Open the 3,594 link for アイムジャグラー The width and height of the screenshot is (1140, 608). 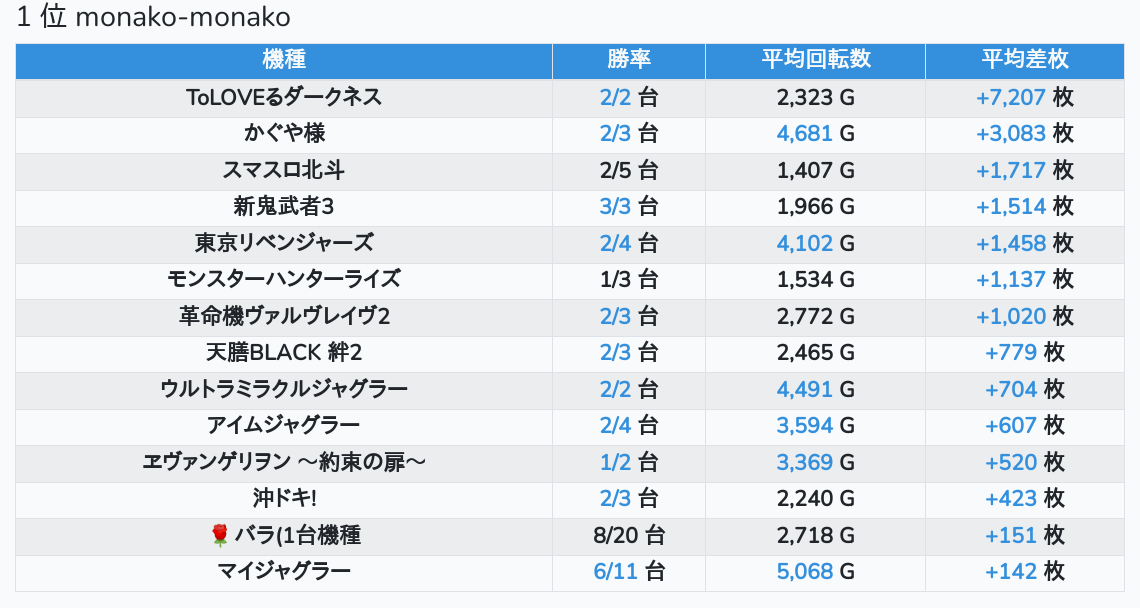point(805,425)
